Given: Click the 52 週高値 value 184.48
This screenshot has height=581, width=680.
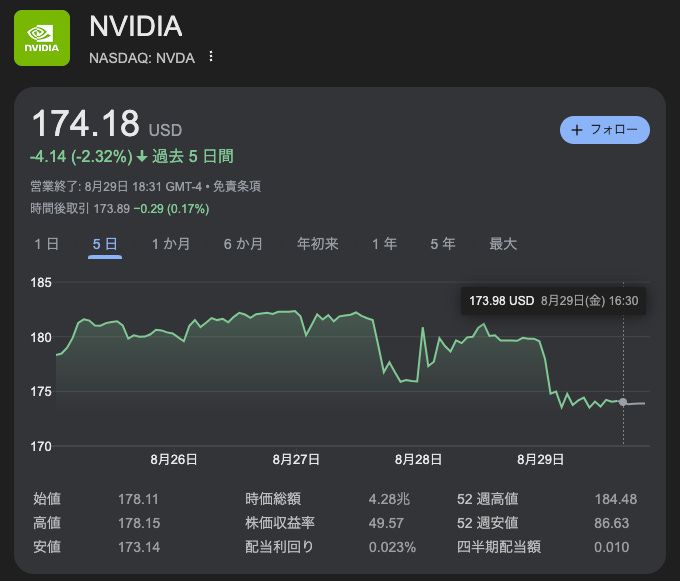Looking at the screenshot, I should (616, 499).
